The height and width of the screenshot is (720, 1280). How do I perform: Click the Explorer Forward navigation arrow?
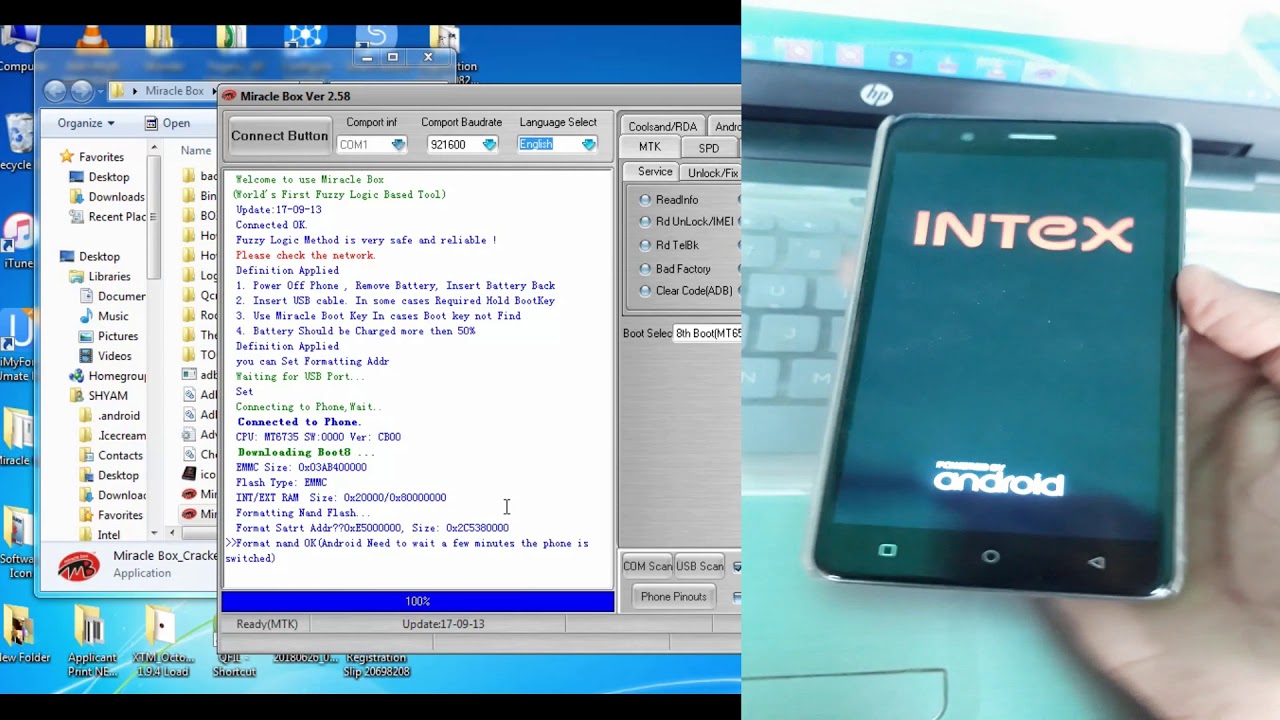(82, 91)
